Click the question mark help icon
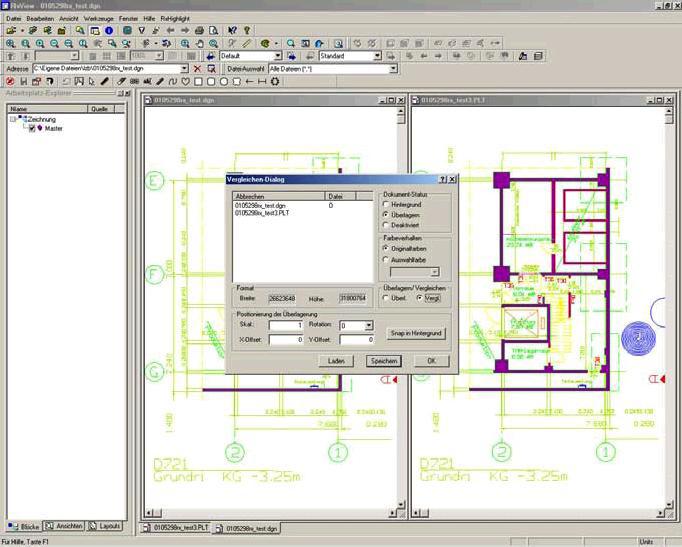Screen dimensions: 682x547 point(247,30)
